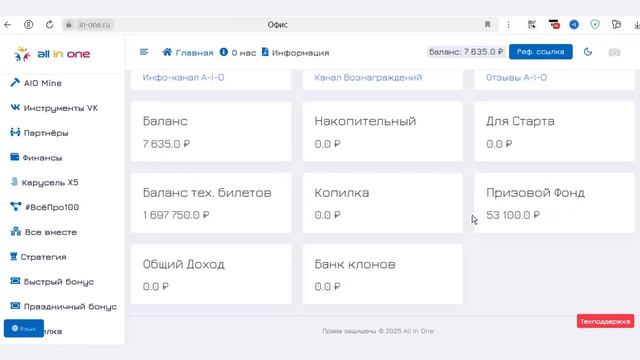
Task: Click the Праздничный бонус money icon
Action: pyautogui.click(x=15, y=306)
